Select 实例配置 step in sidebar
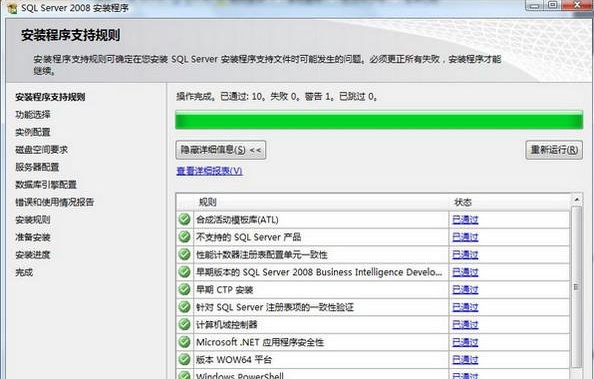The image size is (594, 379). pos(33,132)
